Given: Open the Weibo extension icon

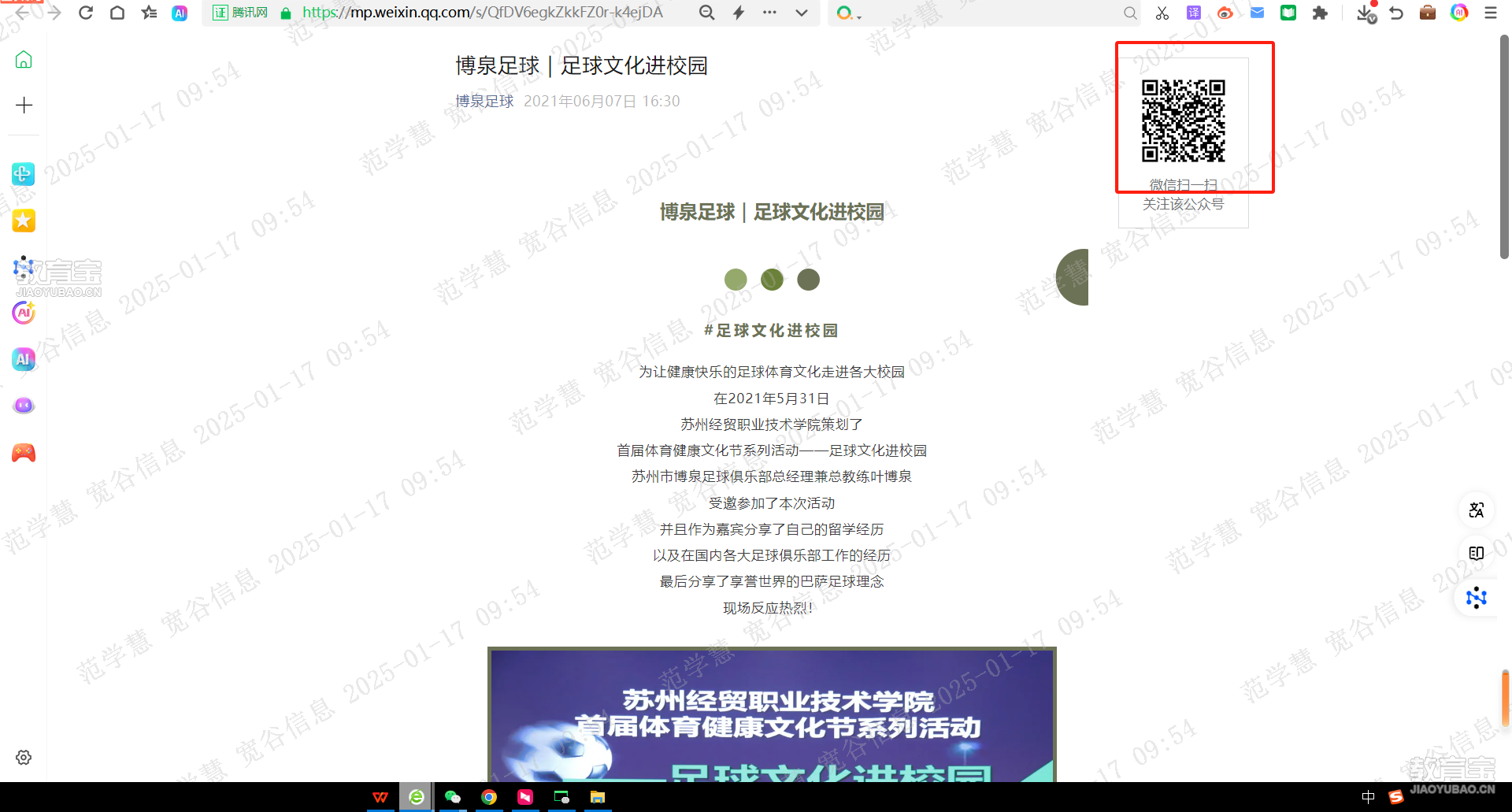Looking at the screenshot, I should pos(1225,13).
